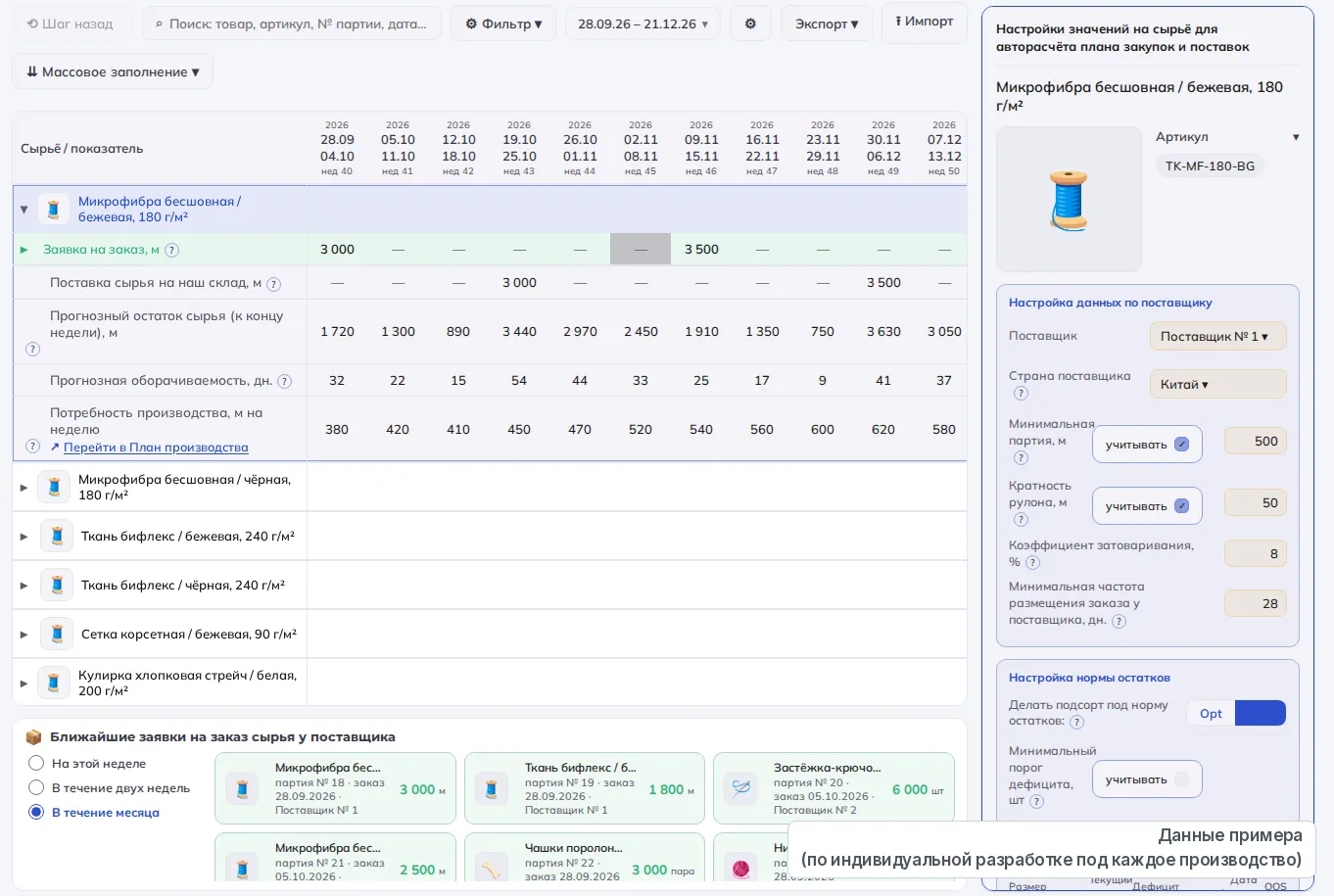Click help icon beside Перейти в План производства
Viewport: 1334px width, 896px height.
coord(32,447)
